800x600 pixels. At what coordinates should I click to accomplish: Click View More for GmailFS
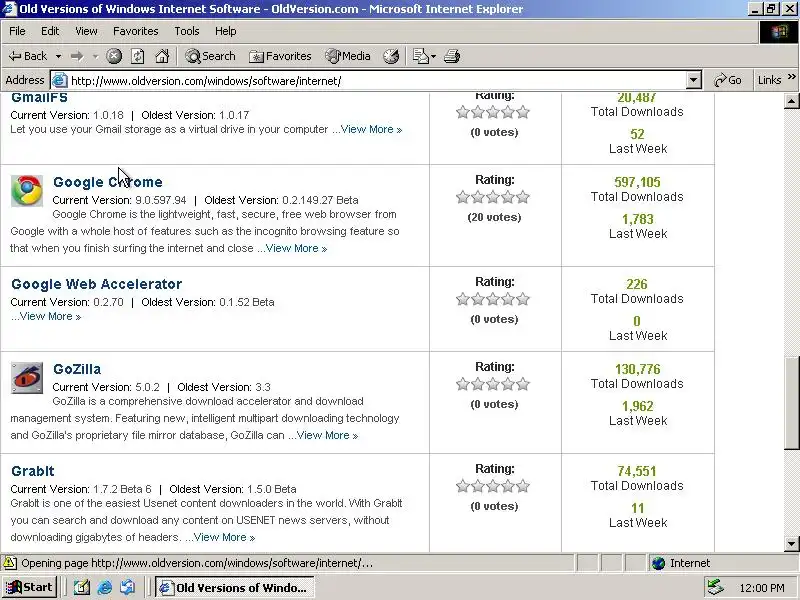371,130
